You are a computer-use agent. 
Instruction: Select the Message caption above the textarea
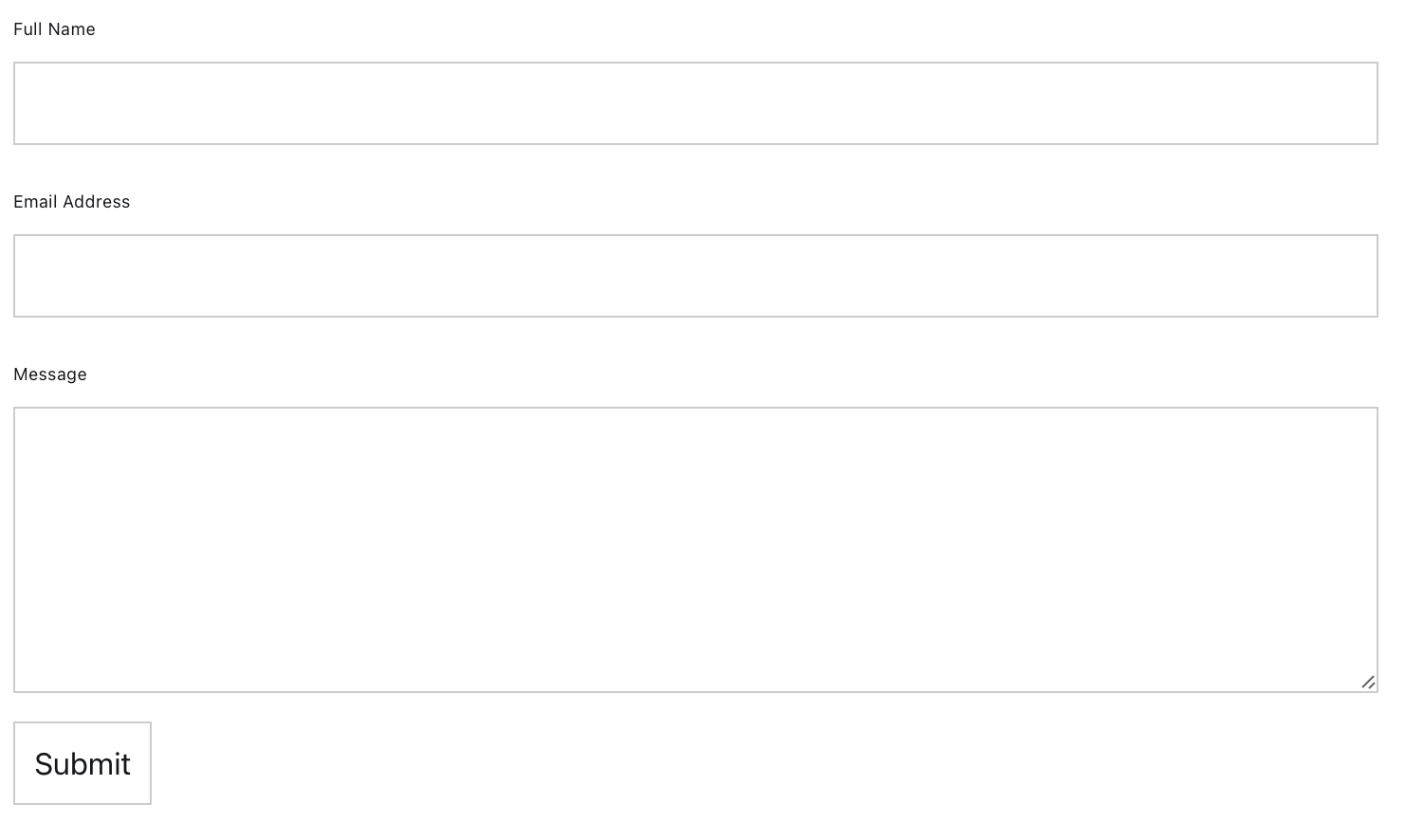click(x=50, y=374)
